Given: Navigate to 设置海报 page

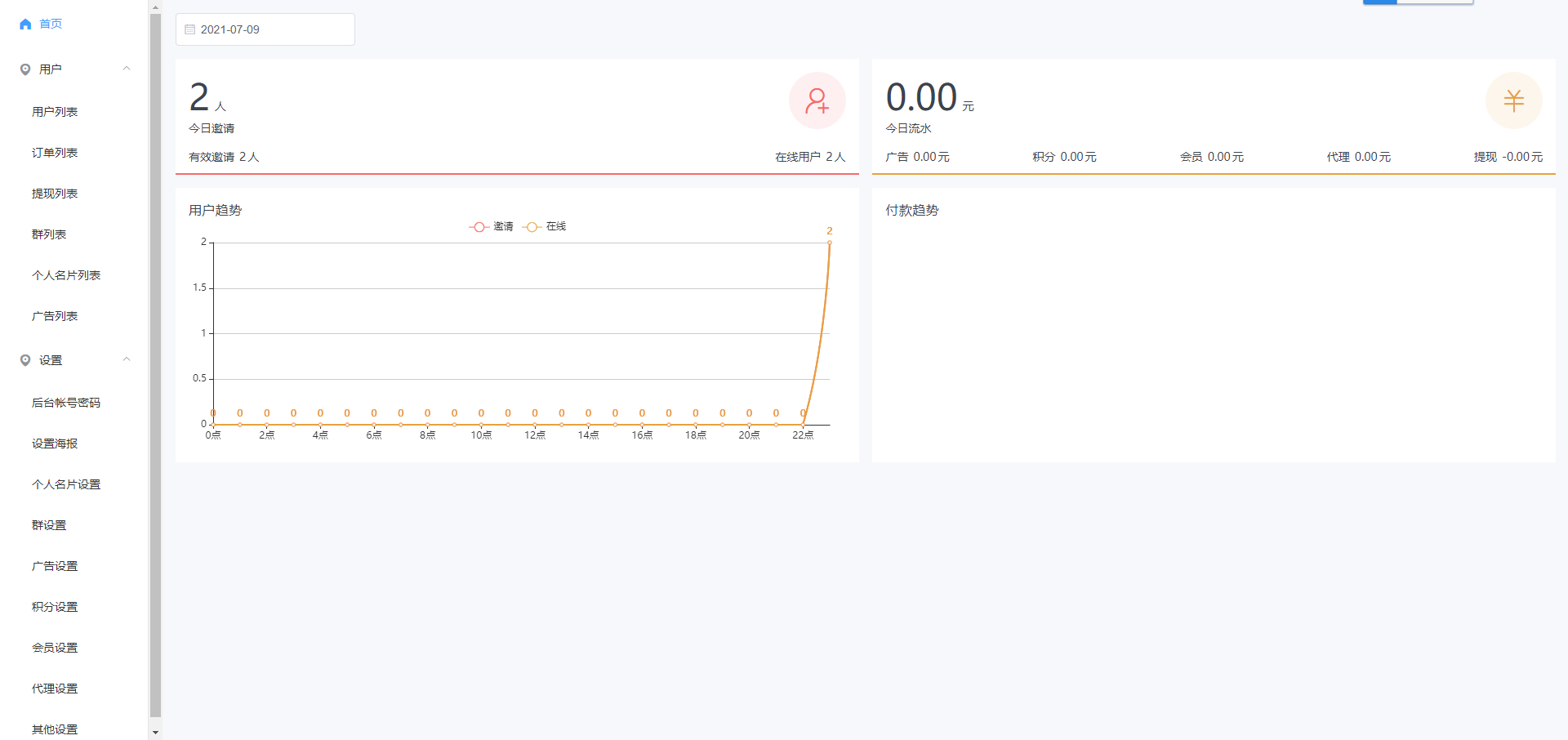Looking at the screenshot, I should click(x=55, y=444).
